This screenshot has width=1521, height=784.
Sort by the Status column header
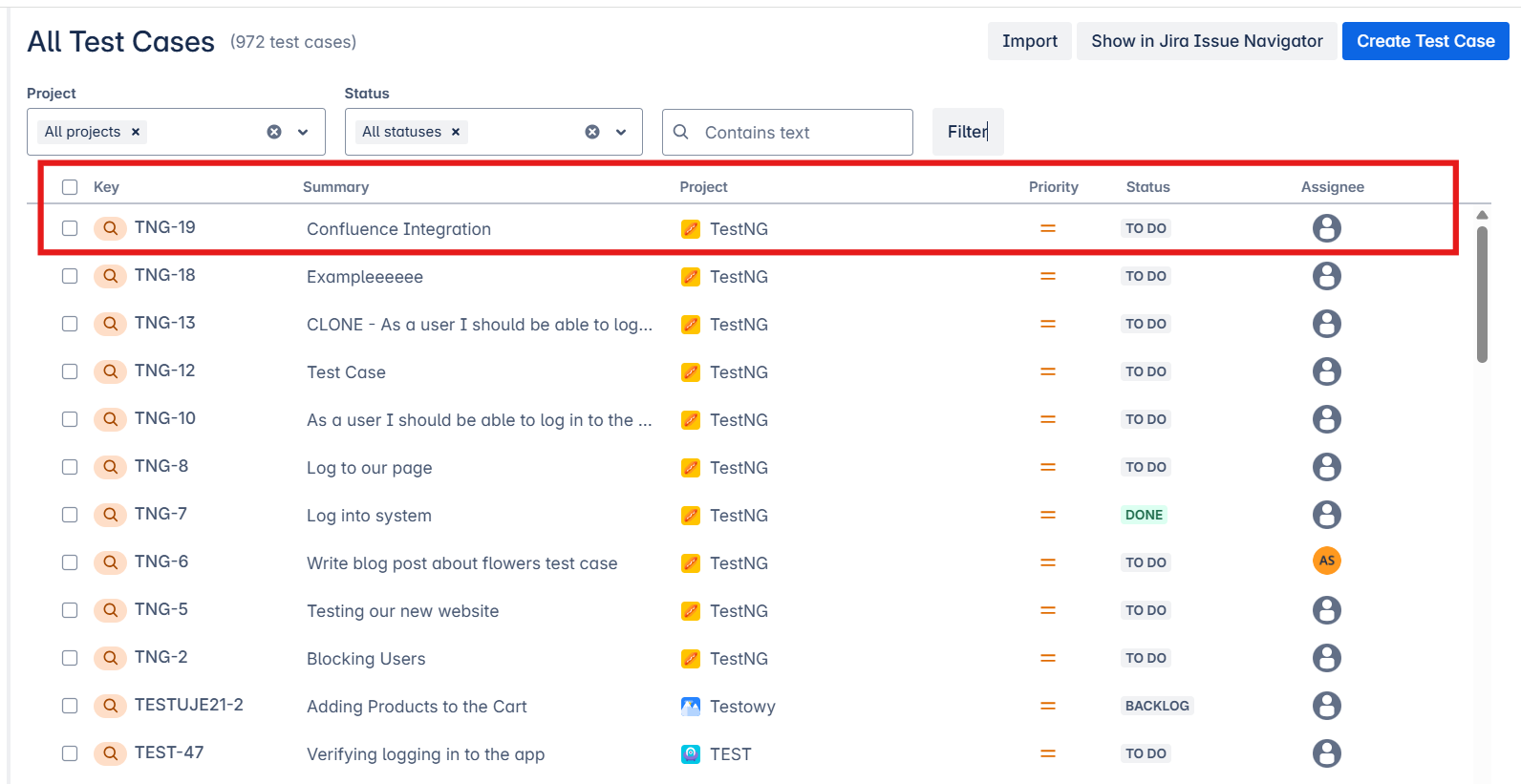point(1147,187)
